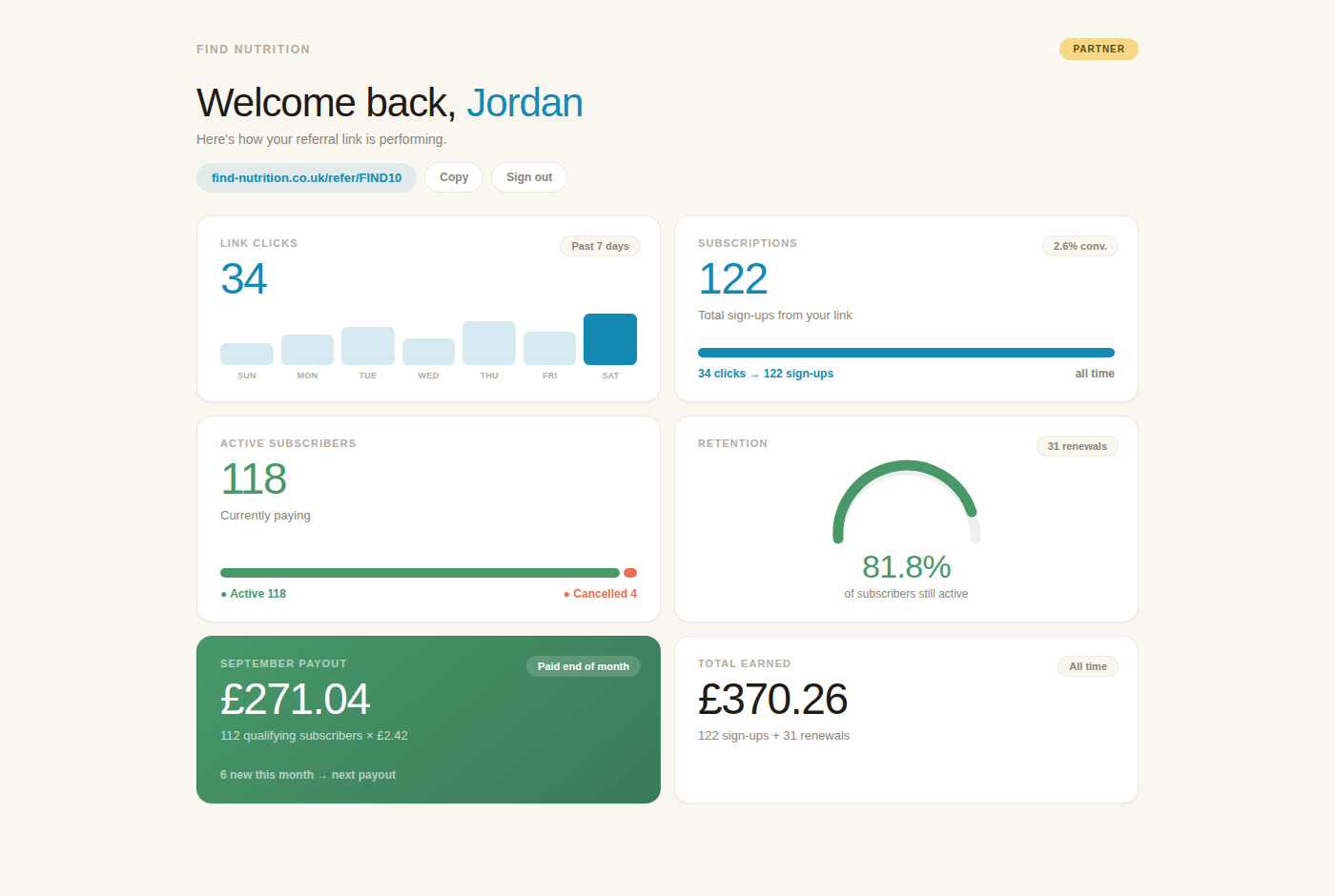This screenshot has width=1335, height=896.
Task: Select the THU bar in Link Clicks chart
Action: tap(489, 343)
